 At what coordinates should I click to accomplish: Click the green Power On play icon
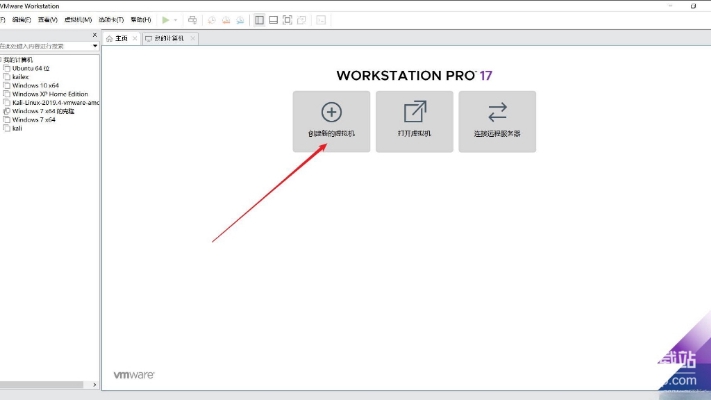[166, 20]
